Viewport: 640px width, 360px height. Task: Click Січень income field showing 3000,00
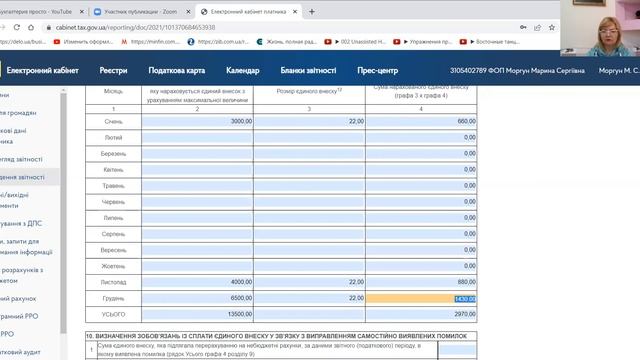click(197, 121)
